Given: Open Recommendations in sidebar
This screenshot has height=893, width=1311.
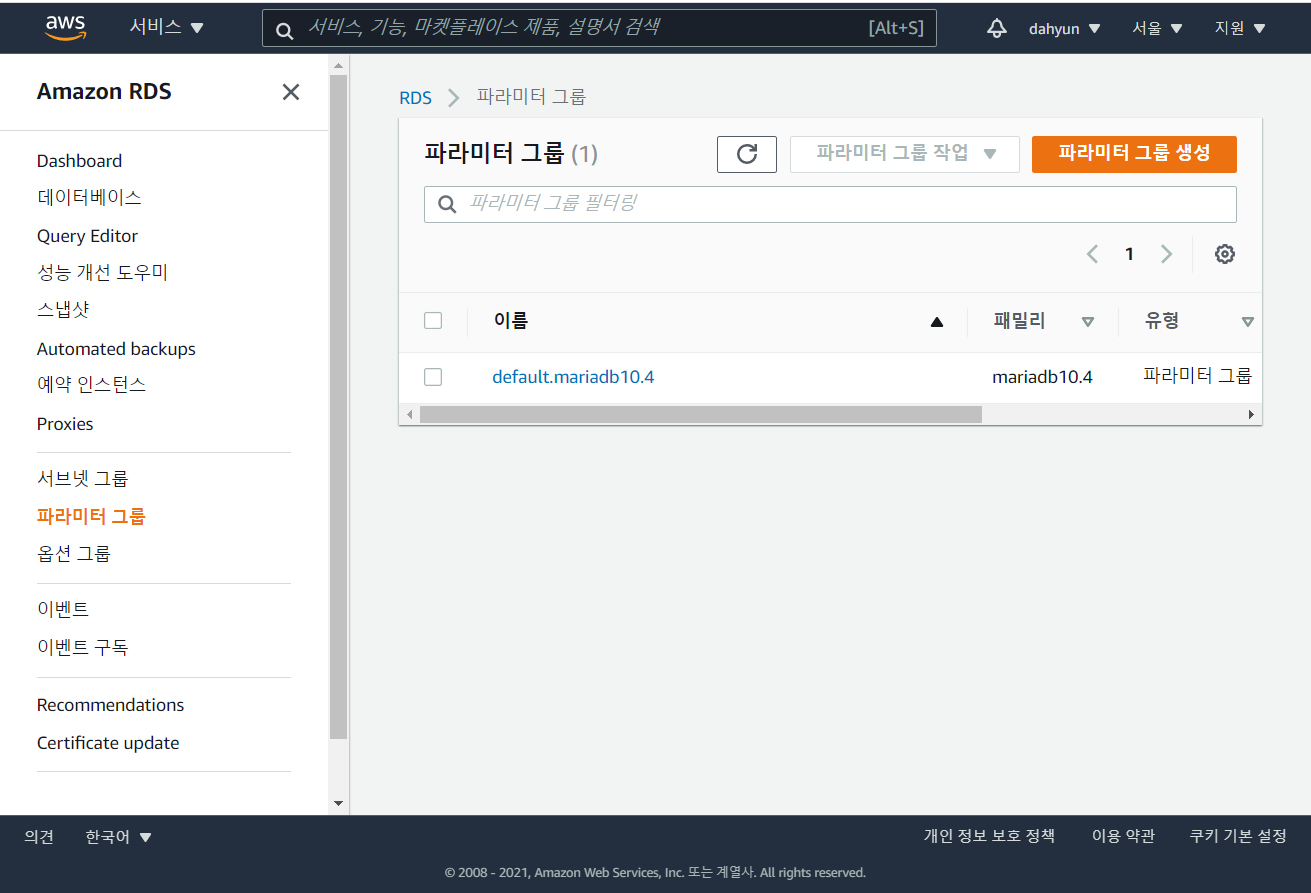Looking at the screenshot, I should pyautogui.click(x=110, y=705).
